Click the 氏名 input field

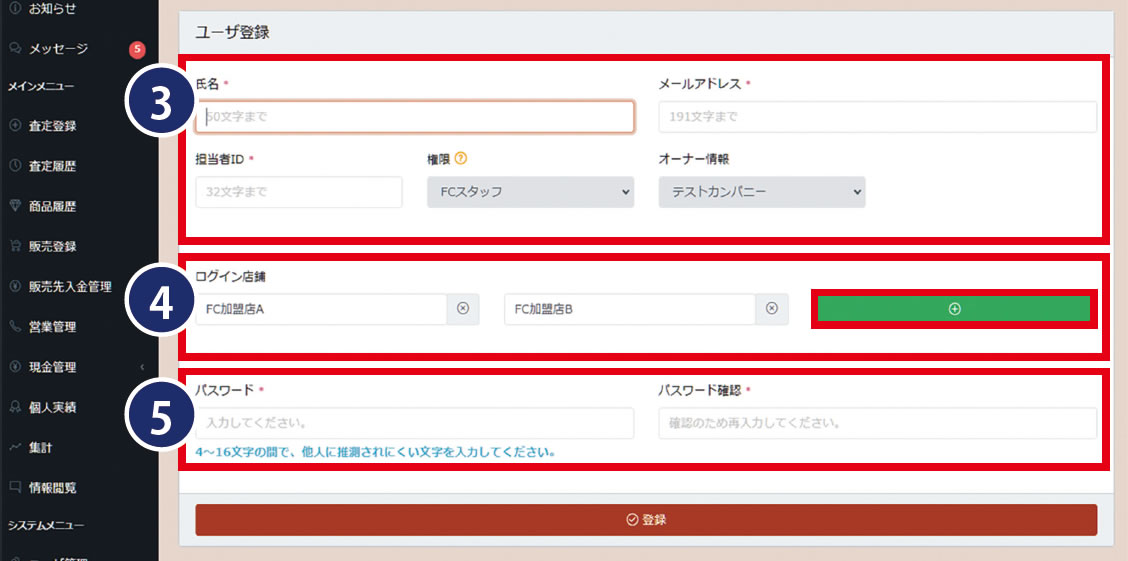pos(415,117)
